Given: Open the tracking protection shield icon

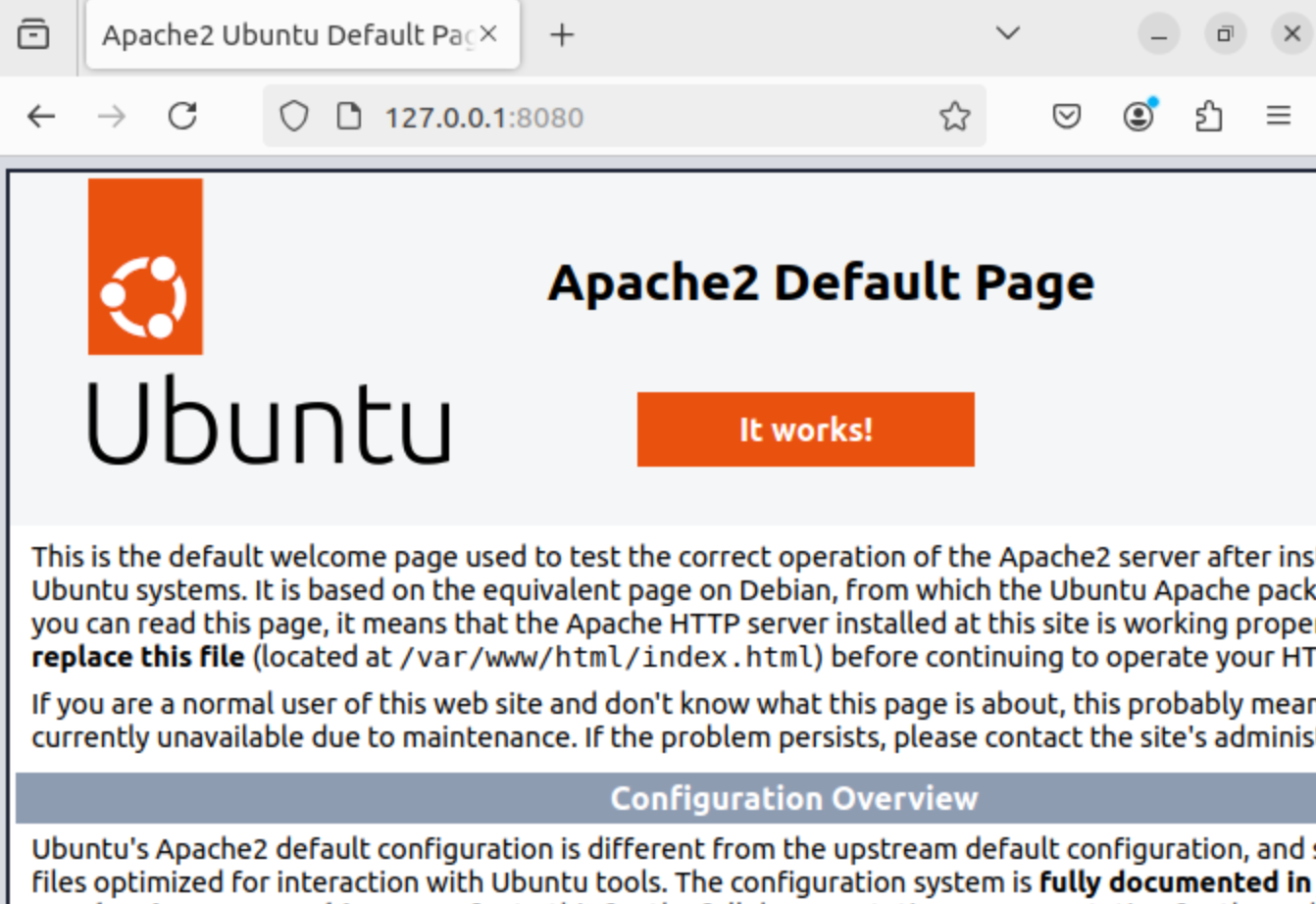Looking at the screenshot, I should coord(293,117).
